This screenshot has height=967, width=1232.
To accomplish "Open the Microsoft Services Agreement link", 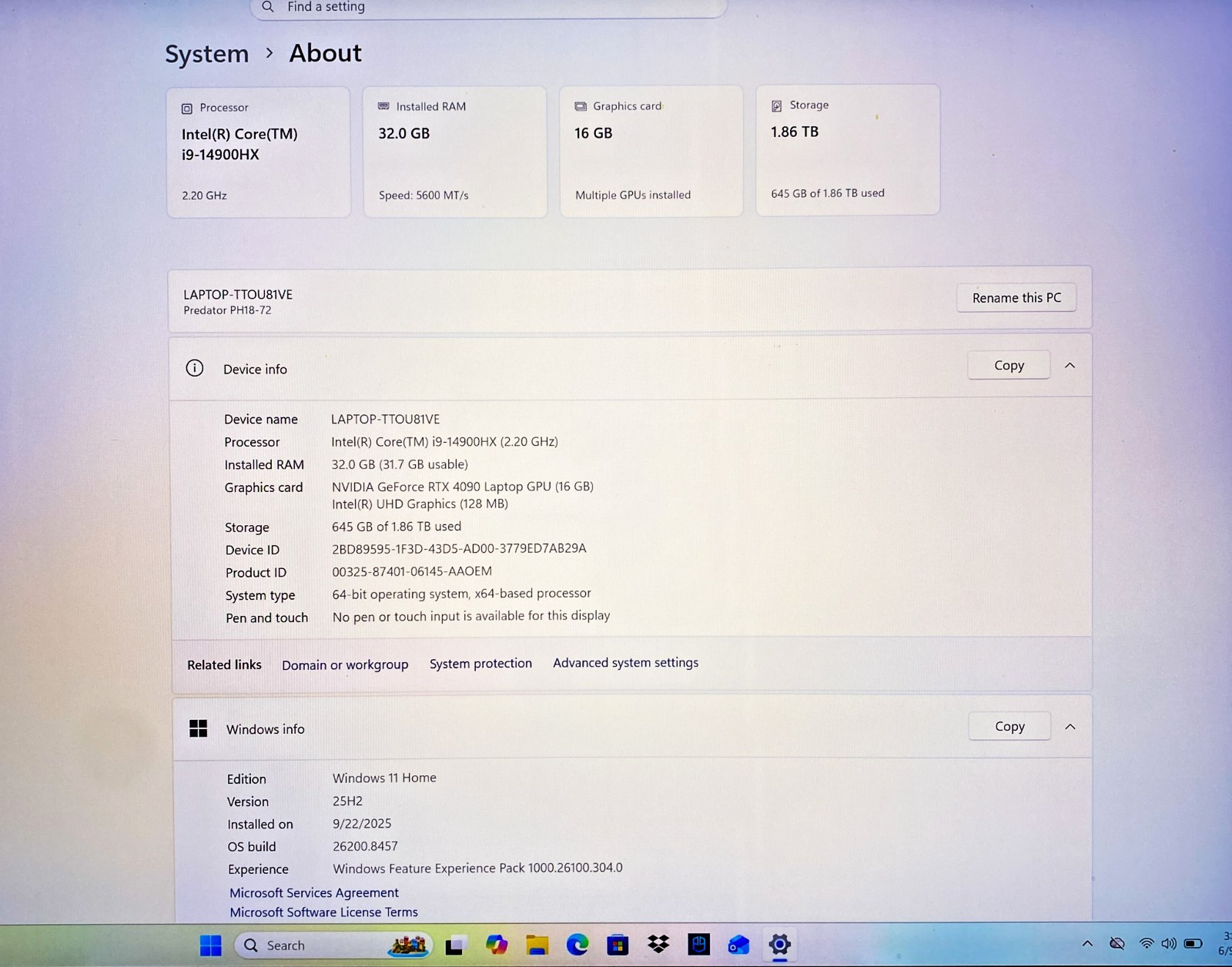I will tap(314, 892).
